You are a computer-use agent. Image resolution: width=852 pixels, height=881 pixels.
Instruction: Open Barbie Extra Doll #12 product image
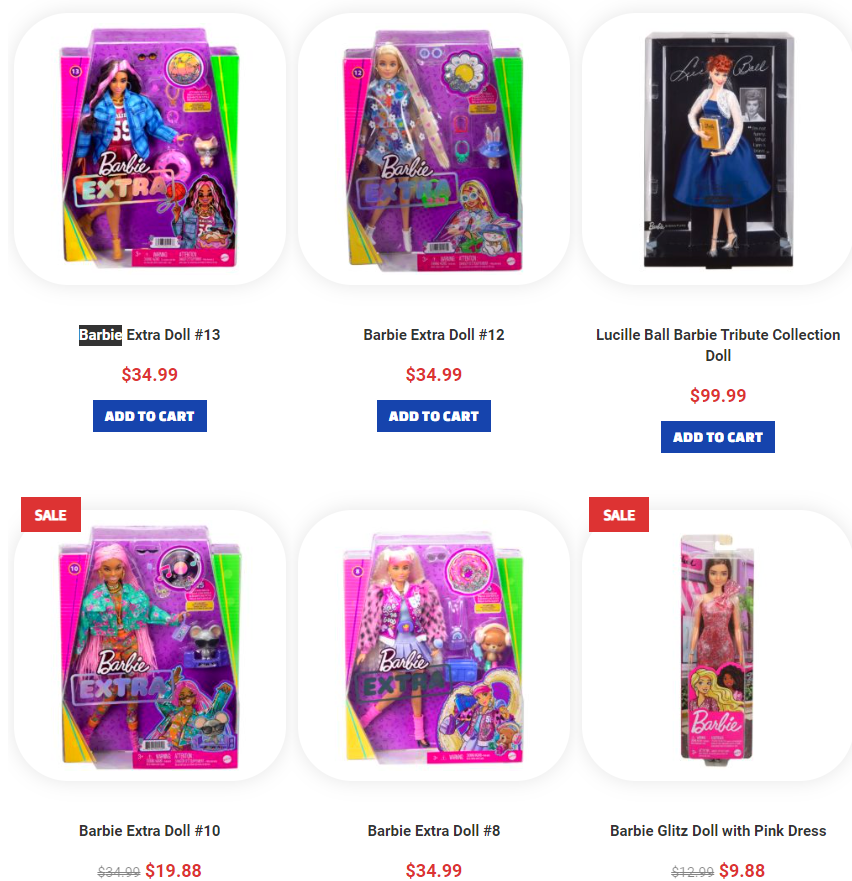point(433,149)
